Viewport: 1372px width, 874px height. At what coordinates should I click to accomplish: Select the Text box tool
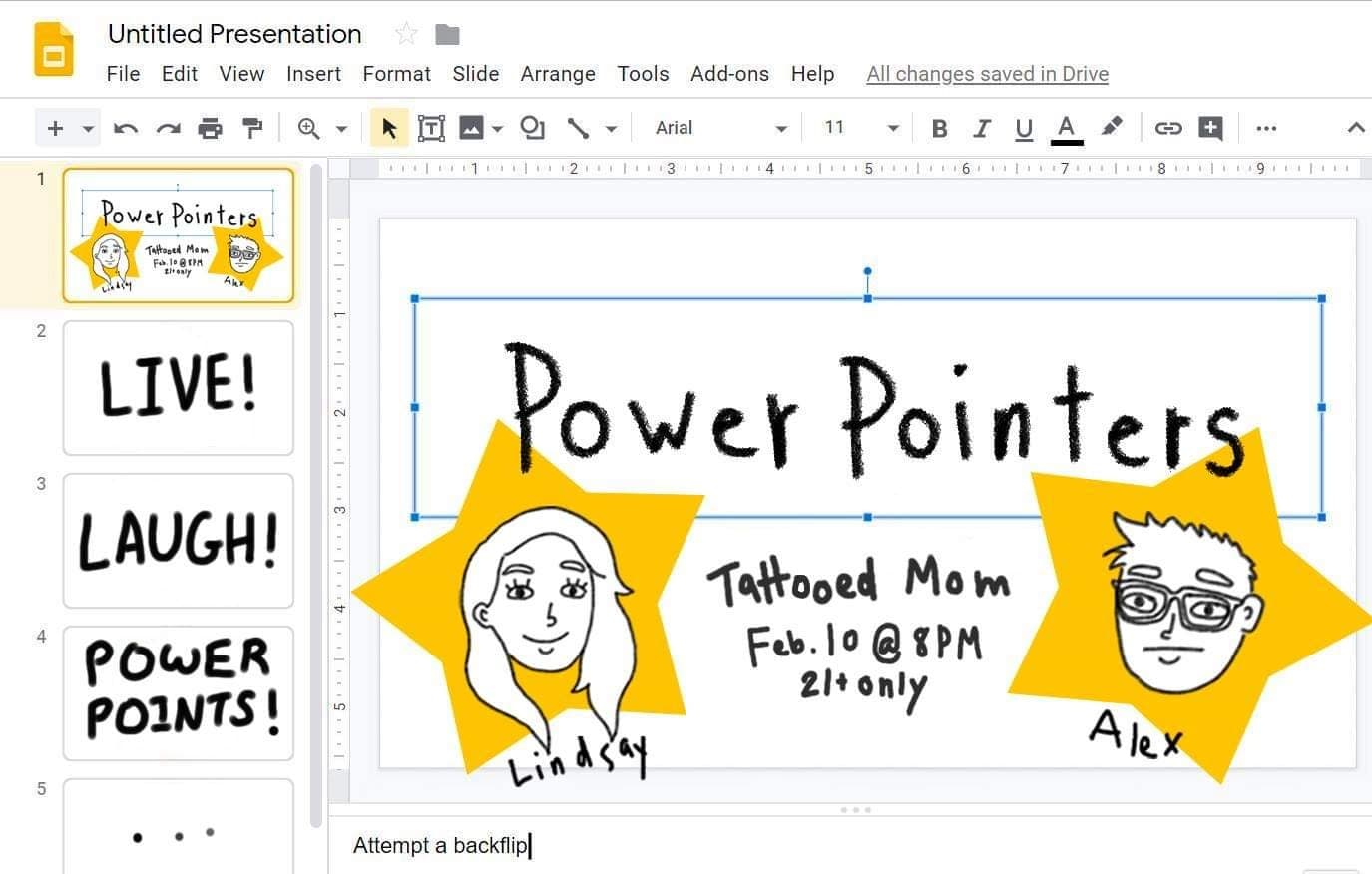pos(431,128)
